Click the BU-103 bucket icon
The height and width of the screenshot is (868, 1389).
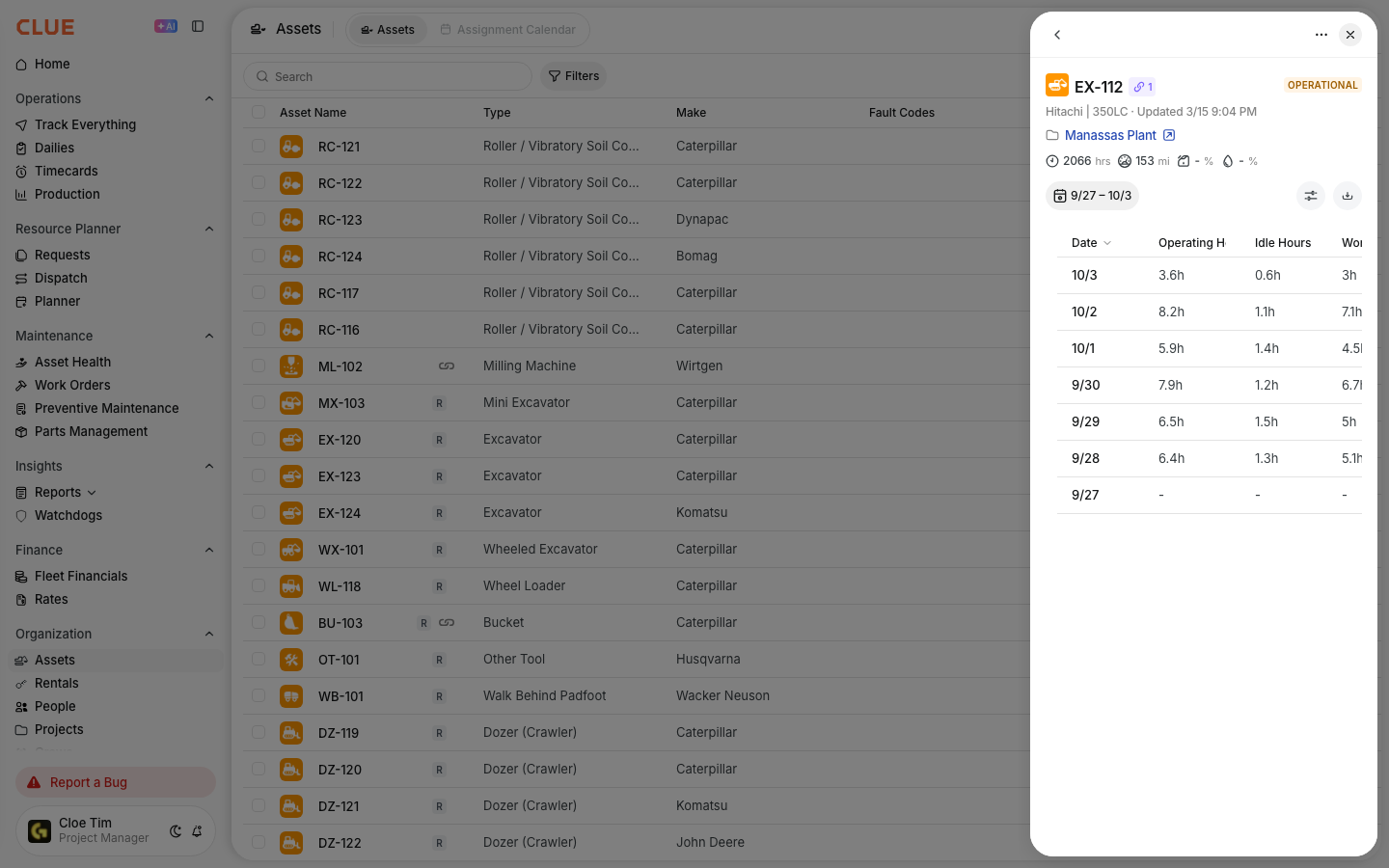(291, 623)
